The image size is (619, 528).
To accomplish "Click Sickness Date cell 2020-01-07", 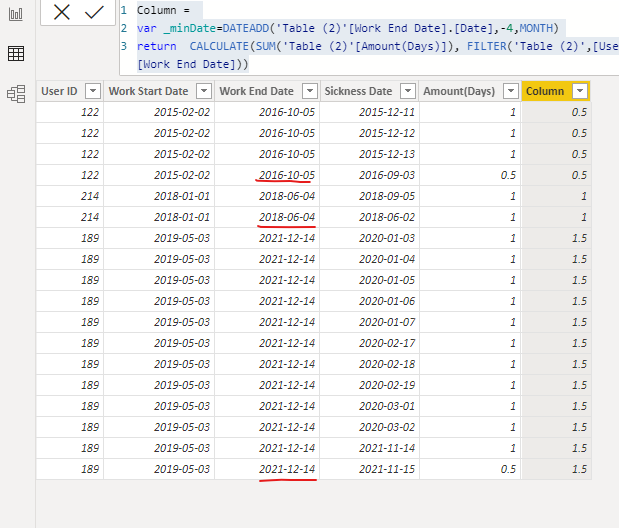I will pyautogui.click(x=370, y=322).
